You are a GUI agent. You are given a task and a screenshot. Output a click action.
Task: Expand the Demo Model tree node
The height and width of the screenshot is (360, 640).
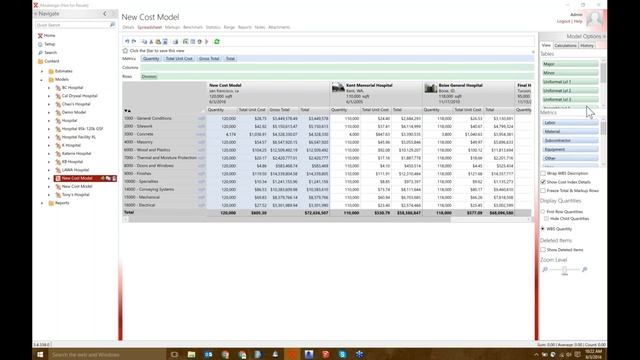click(x=49, y=112)
